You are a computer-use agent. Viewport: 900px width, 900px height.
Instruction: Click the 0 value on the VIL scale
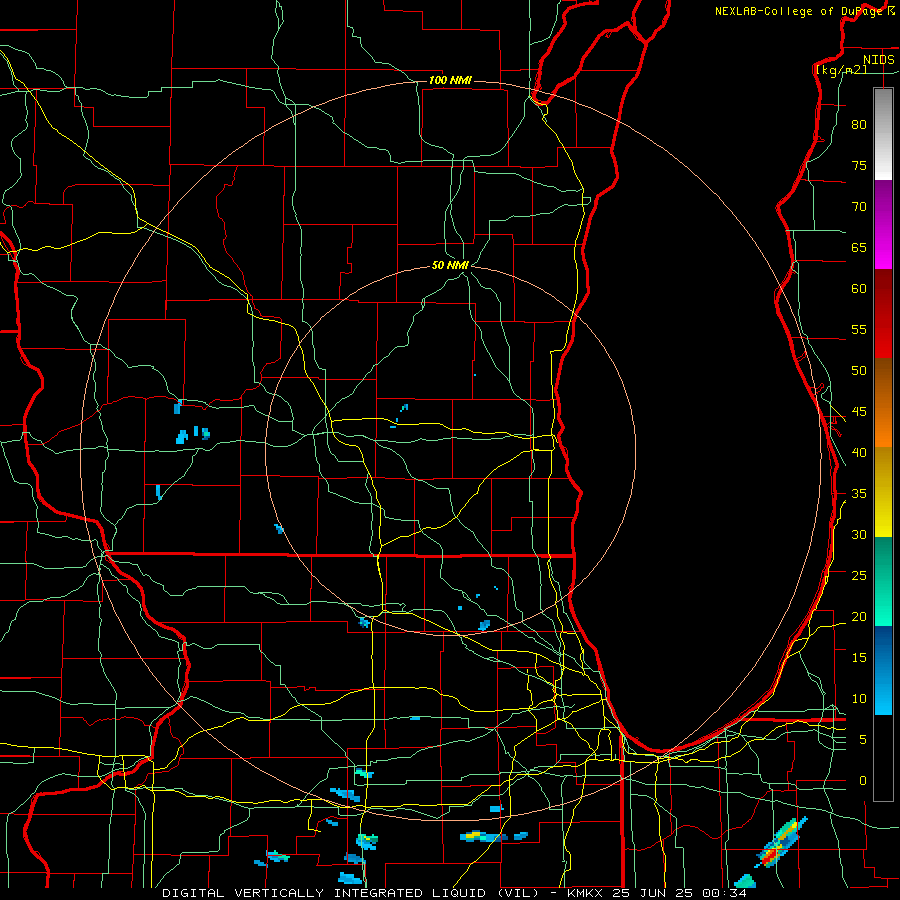(x=863, y=781)
